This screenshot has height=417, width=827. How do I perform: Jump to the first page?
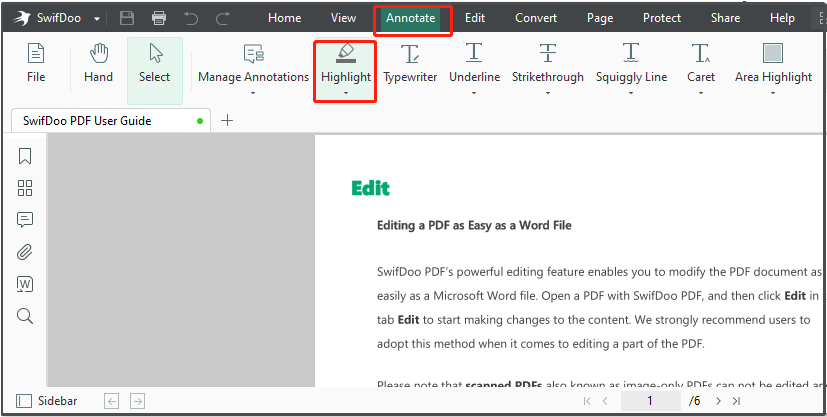[587, 401]
